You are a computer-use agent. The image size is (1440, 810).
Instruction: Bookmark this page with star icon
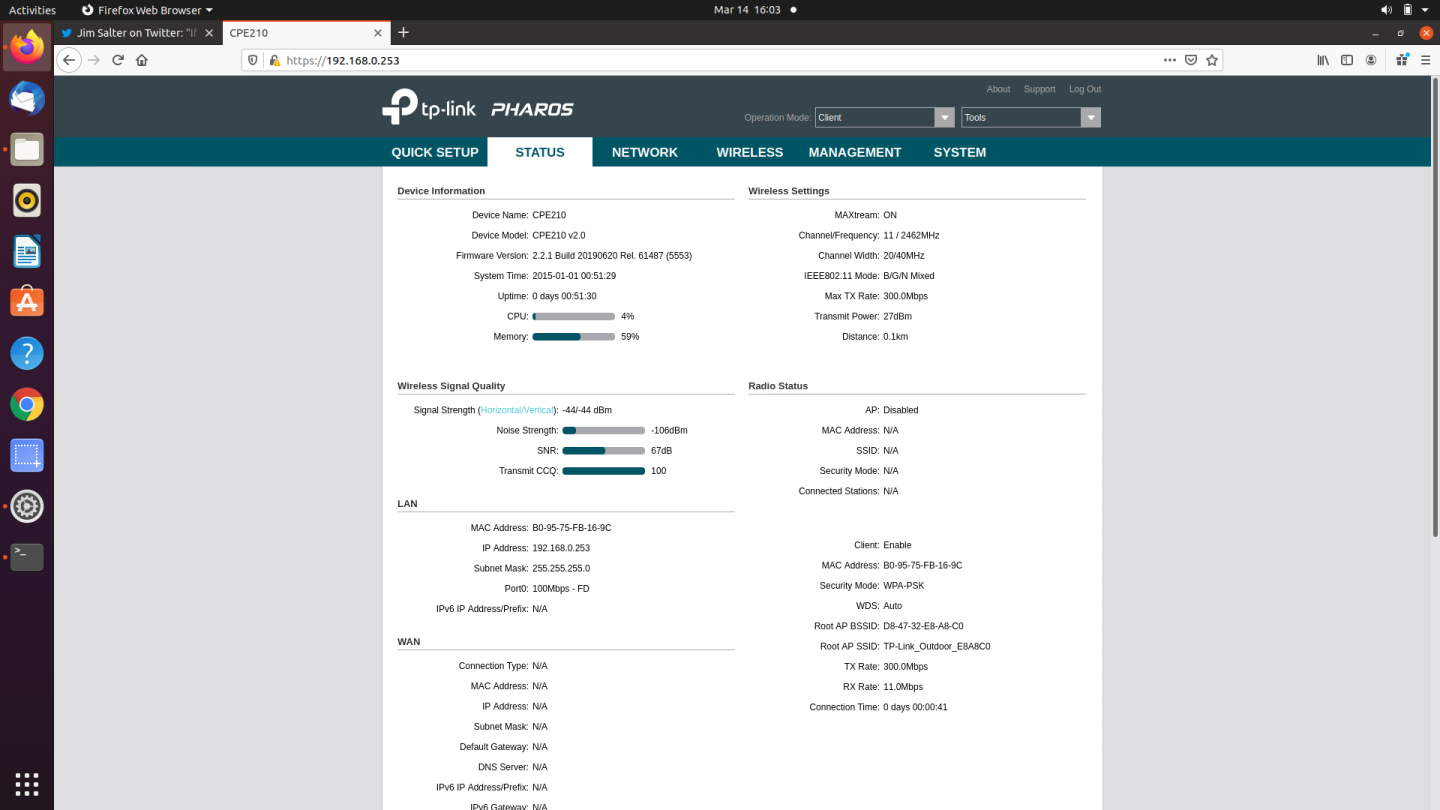click(1212, 60)
